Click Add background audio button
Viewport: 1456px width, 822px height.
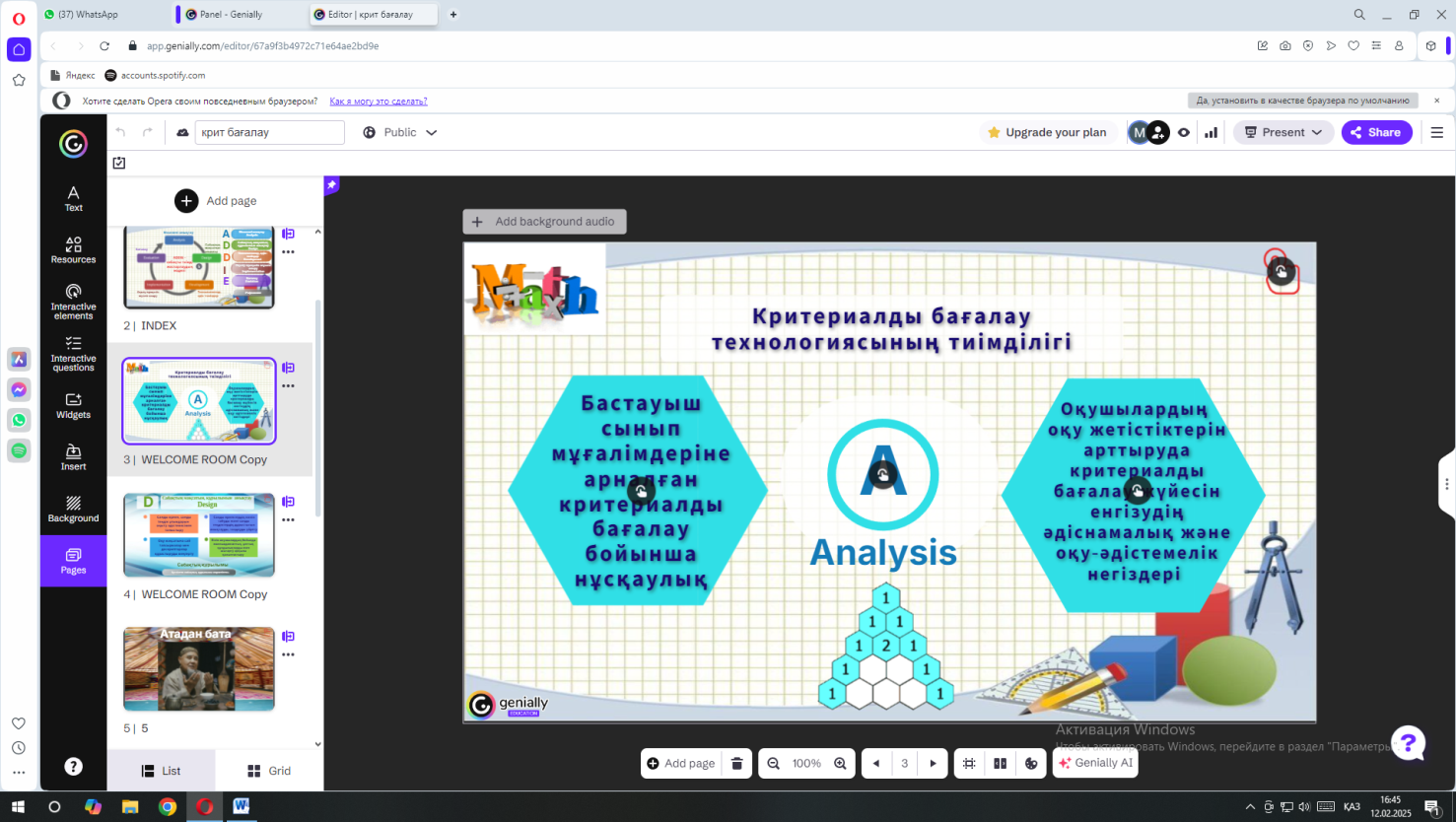pos(544,222)
